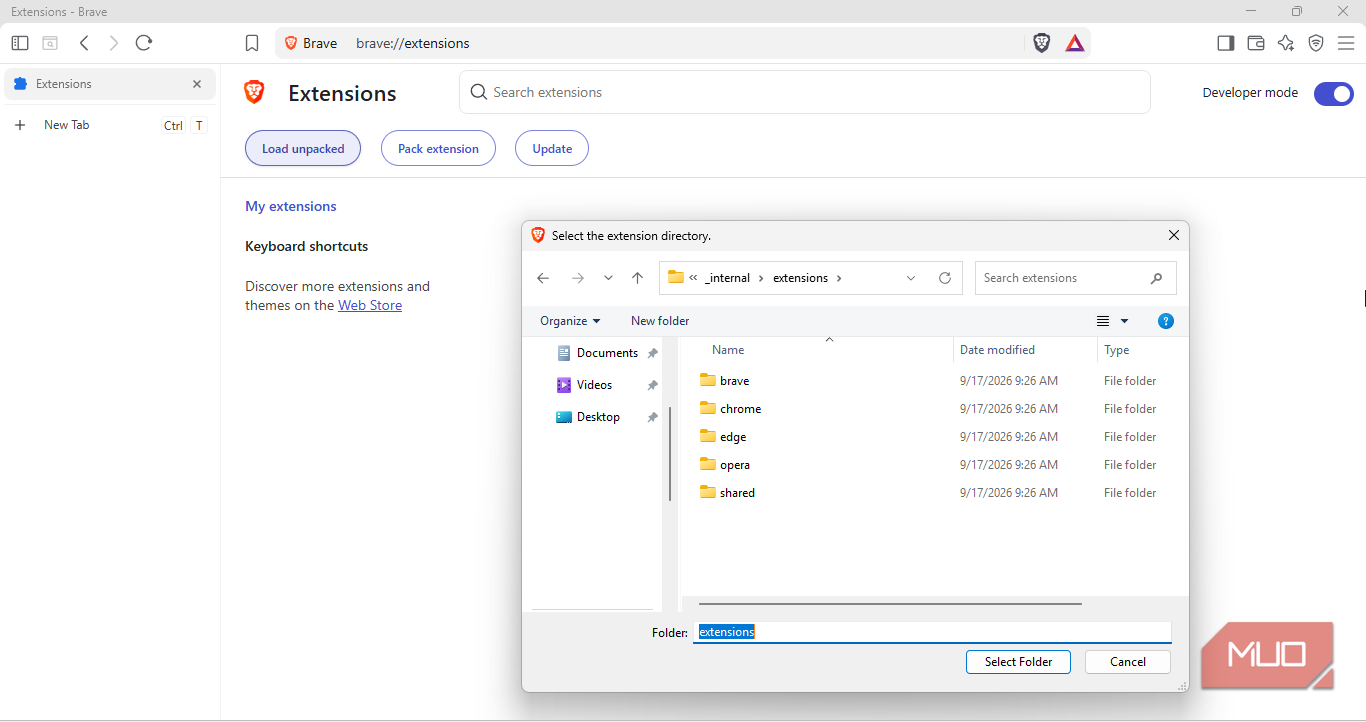The height and width of the screenshot is (722, 1366).
Task: Click the Pack extension button
Action: 438,149
